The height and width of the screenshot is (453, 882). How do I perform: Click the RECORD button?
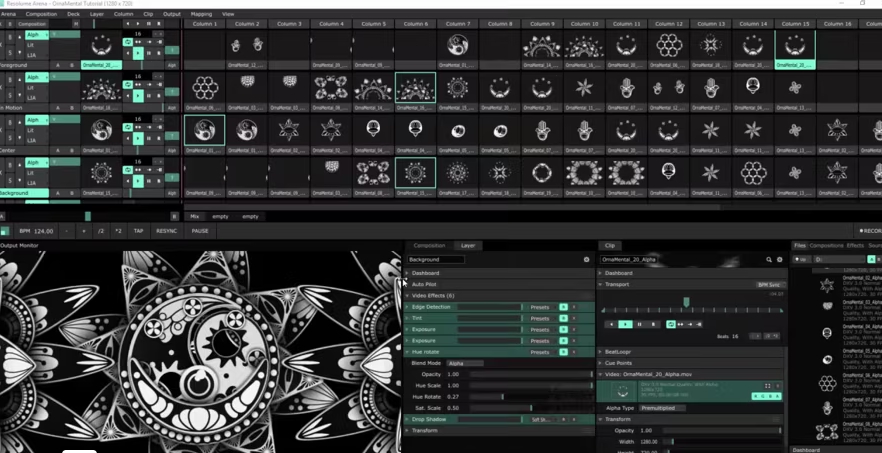tap(870, 231)
